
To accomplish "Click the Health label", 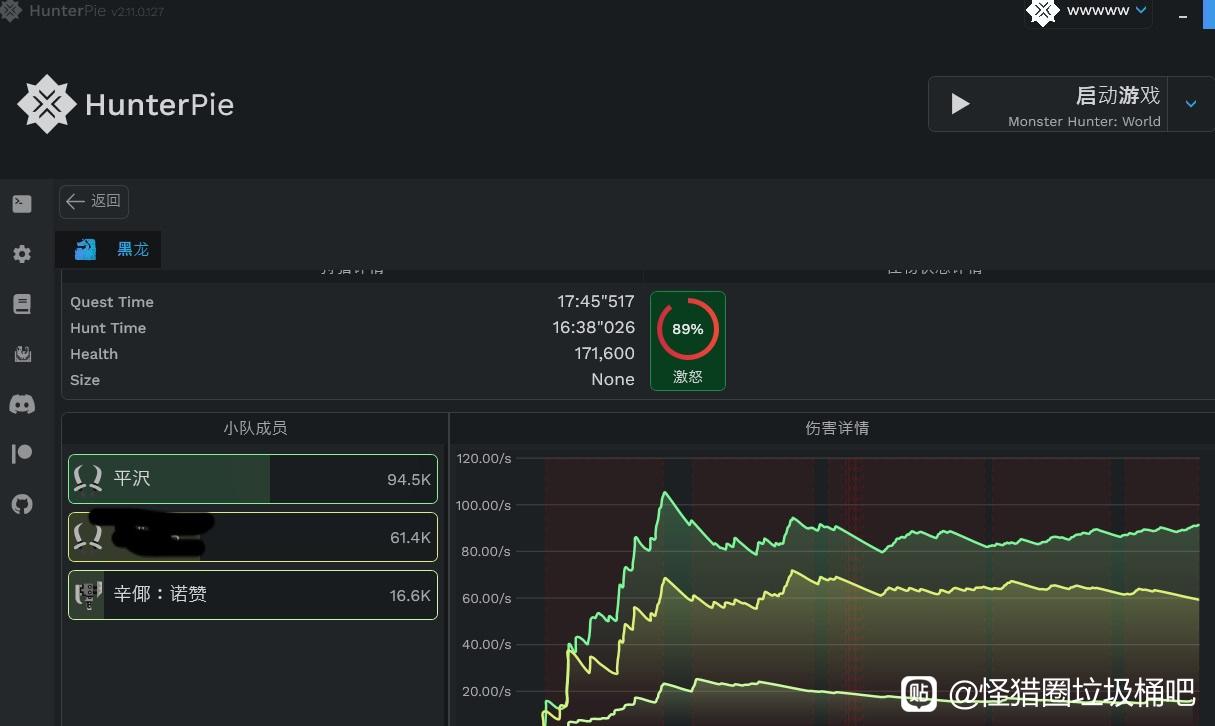I will click(94, 354).
